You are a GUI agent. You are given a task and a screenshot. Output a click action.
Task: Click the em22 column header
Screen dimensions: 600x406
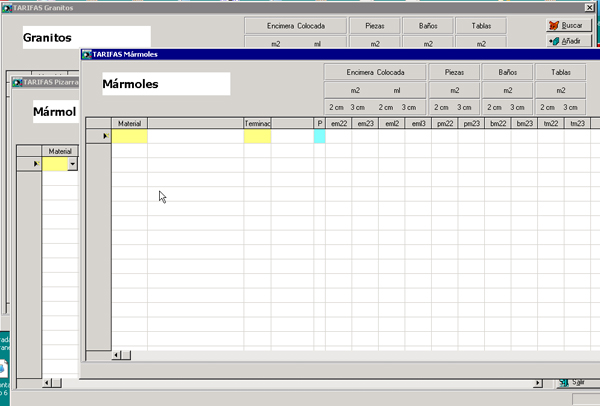pos(339,123)
